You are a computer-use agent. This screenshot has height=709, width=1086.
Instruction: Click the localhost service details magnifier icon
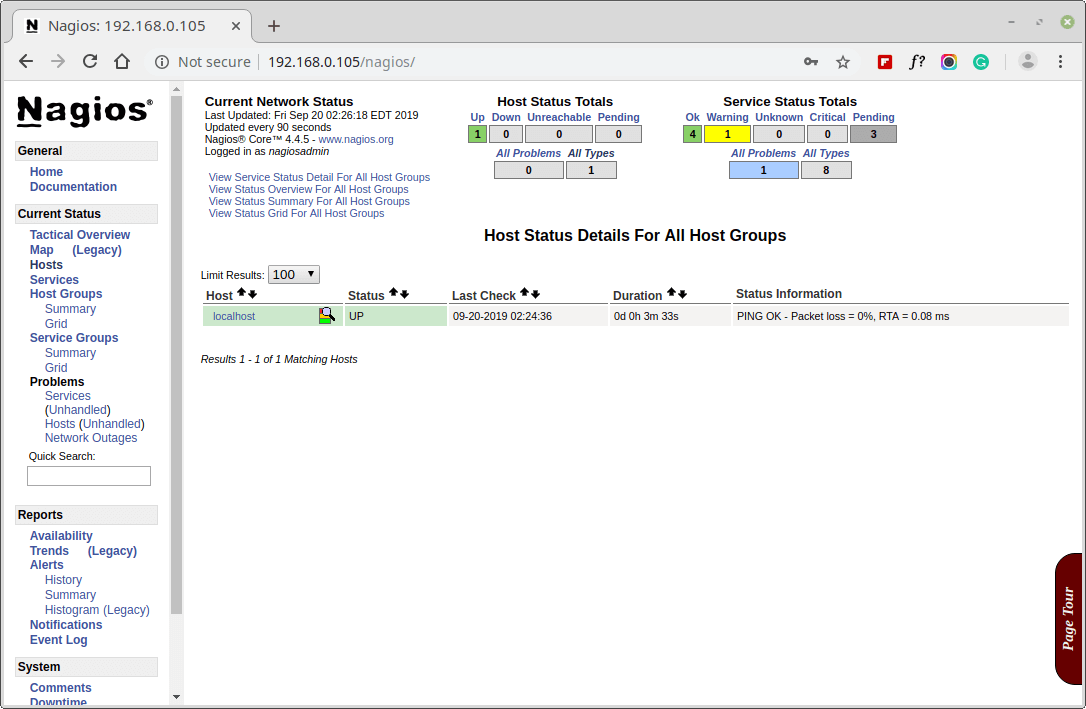click(326, 316)
